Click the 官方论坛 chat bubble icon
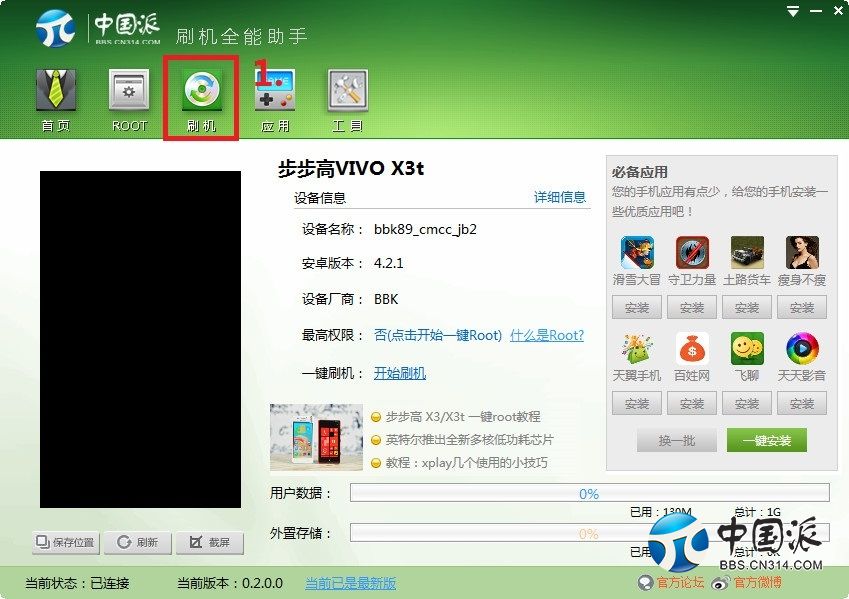849x599 pixels. pyautogui.click(x=646, y=583)
